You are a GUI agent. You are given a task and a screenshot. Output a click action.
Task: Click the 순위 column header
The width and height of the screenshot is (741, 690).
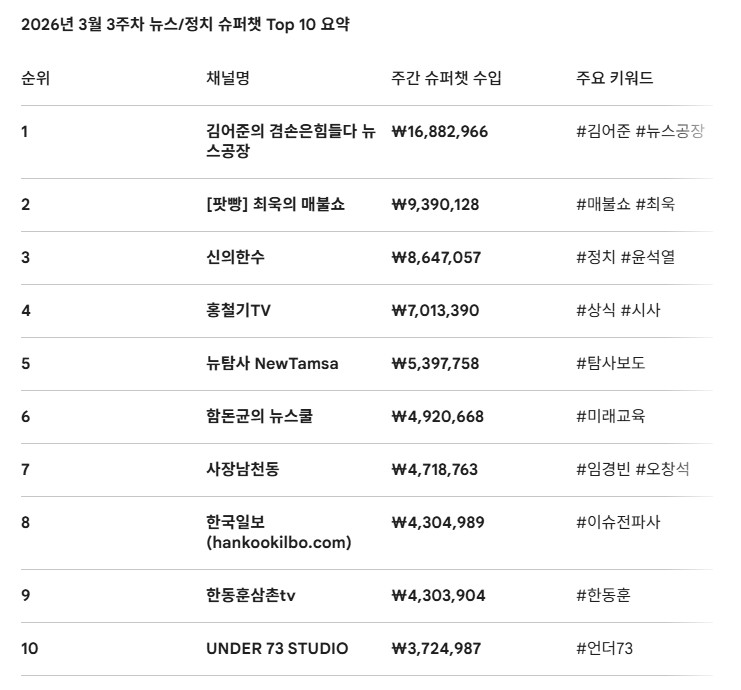(35, 78)
